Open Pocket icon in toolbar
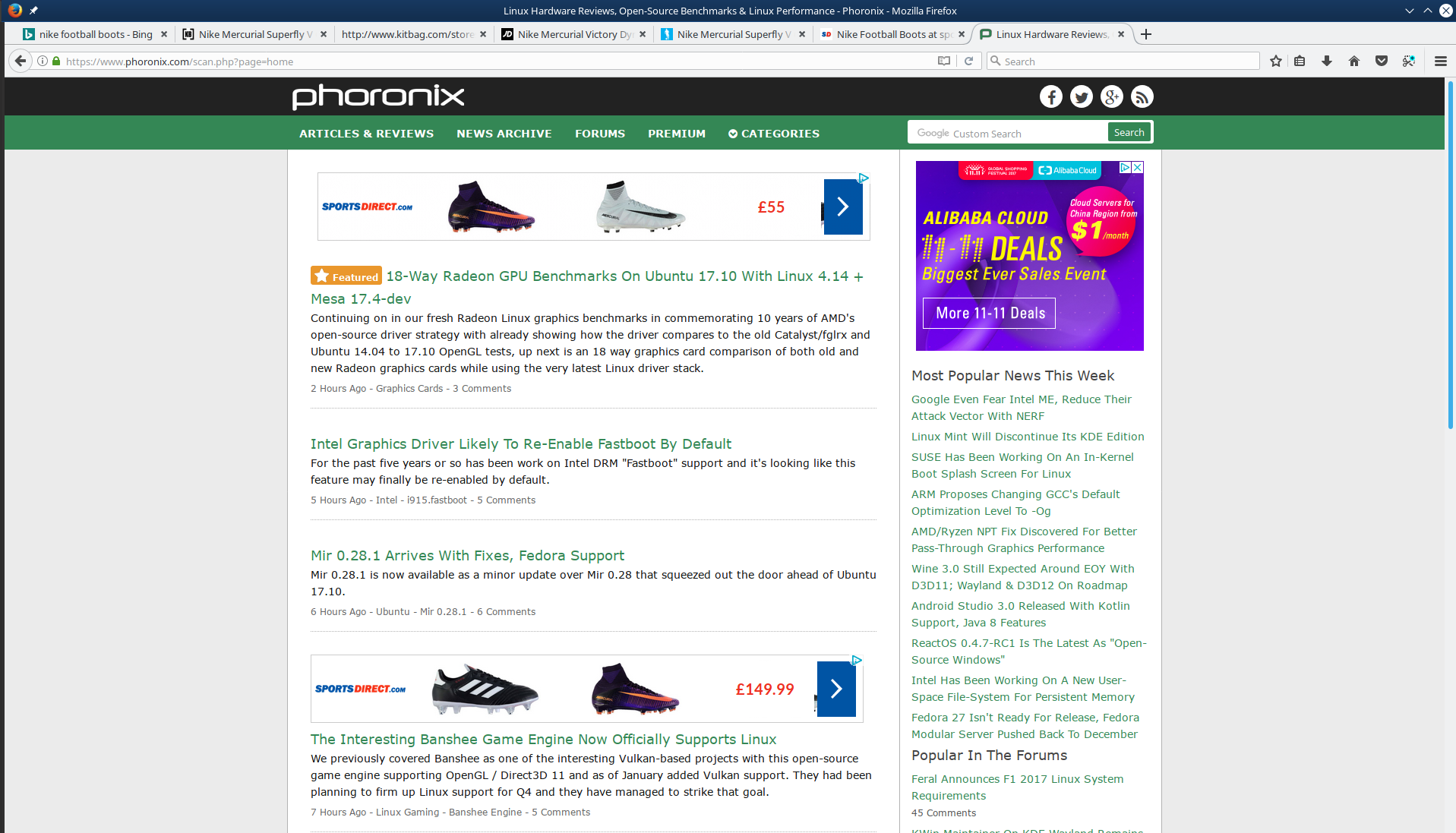 pyautogui.click(x=1382, y=62)
